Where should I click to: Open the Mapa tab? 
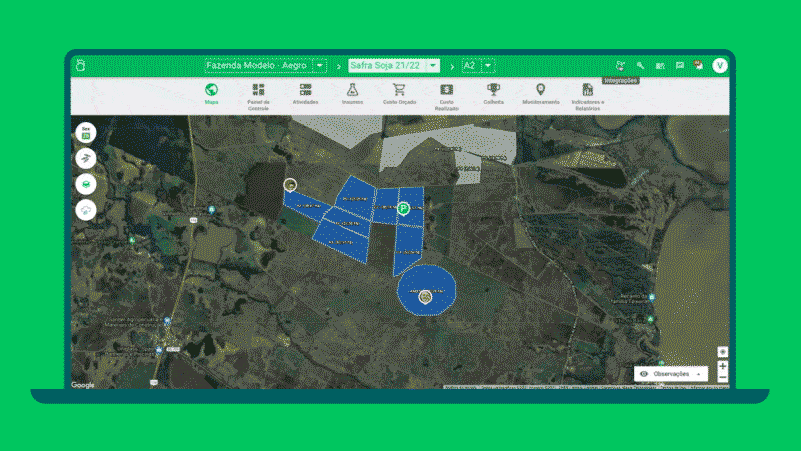coord(212,93)
